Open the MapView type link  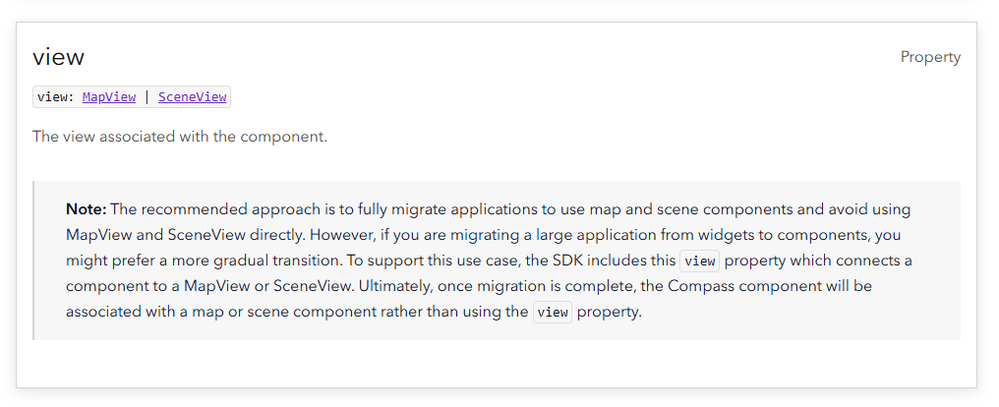[110, 97]
